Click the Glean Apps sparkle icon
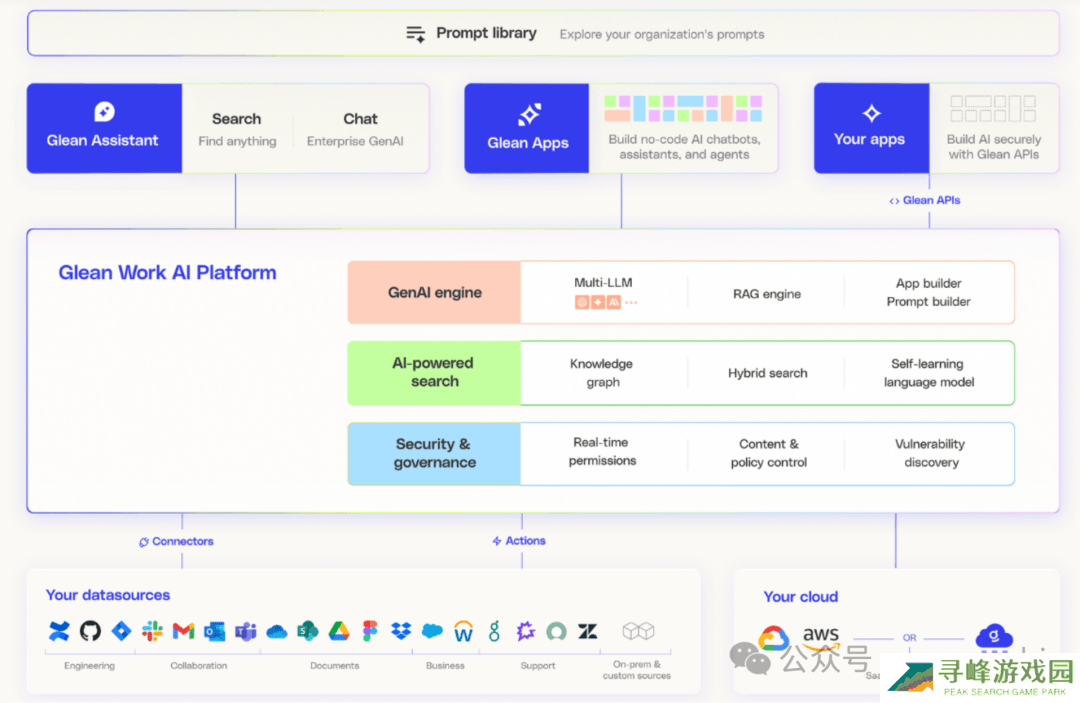This screenshot has width=1080, height=703. coord(530,114)
